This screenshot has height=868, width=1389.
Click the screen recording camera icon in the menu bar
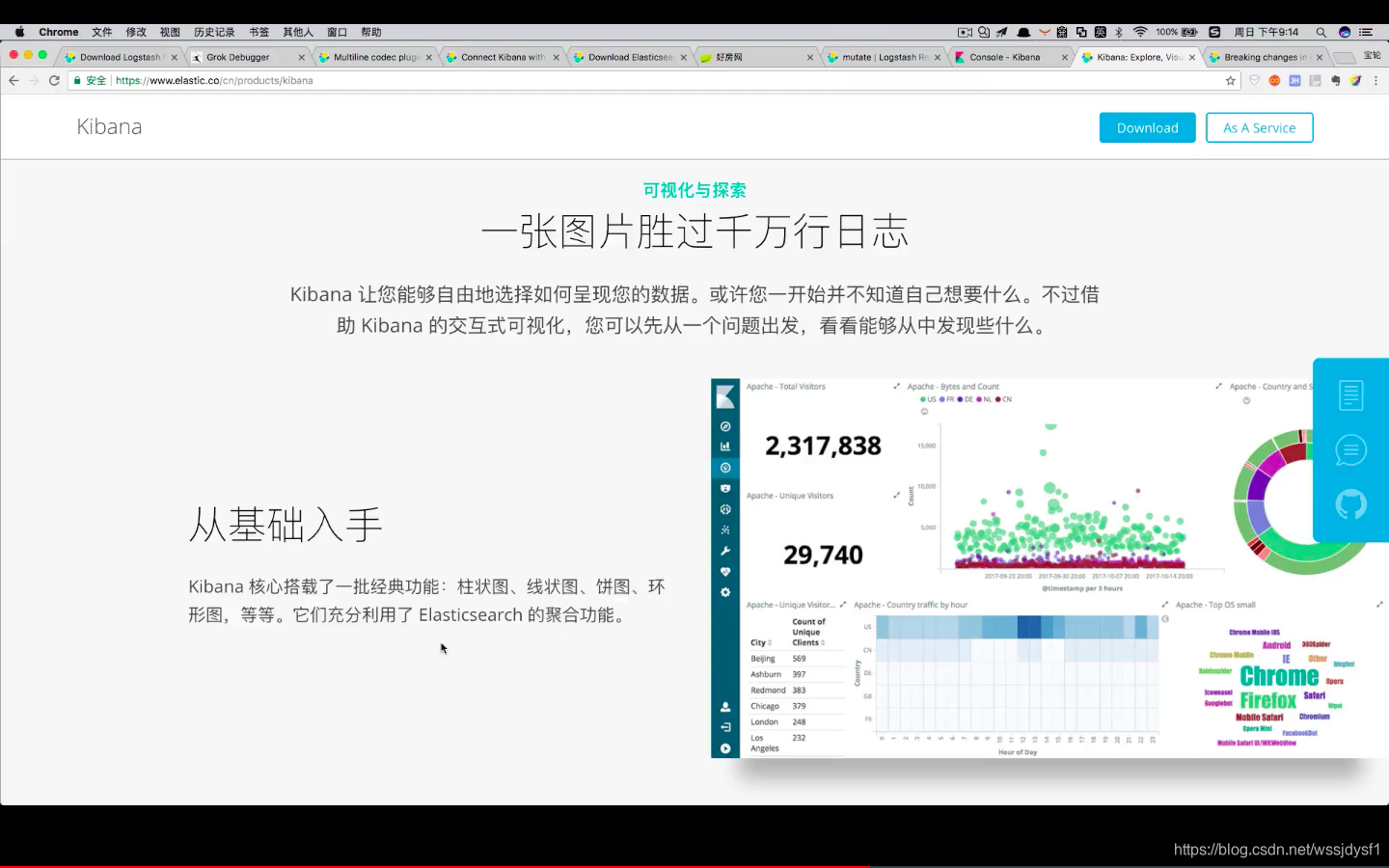pos(965,32)
